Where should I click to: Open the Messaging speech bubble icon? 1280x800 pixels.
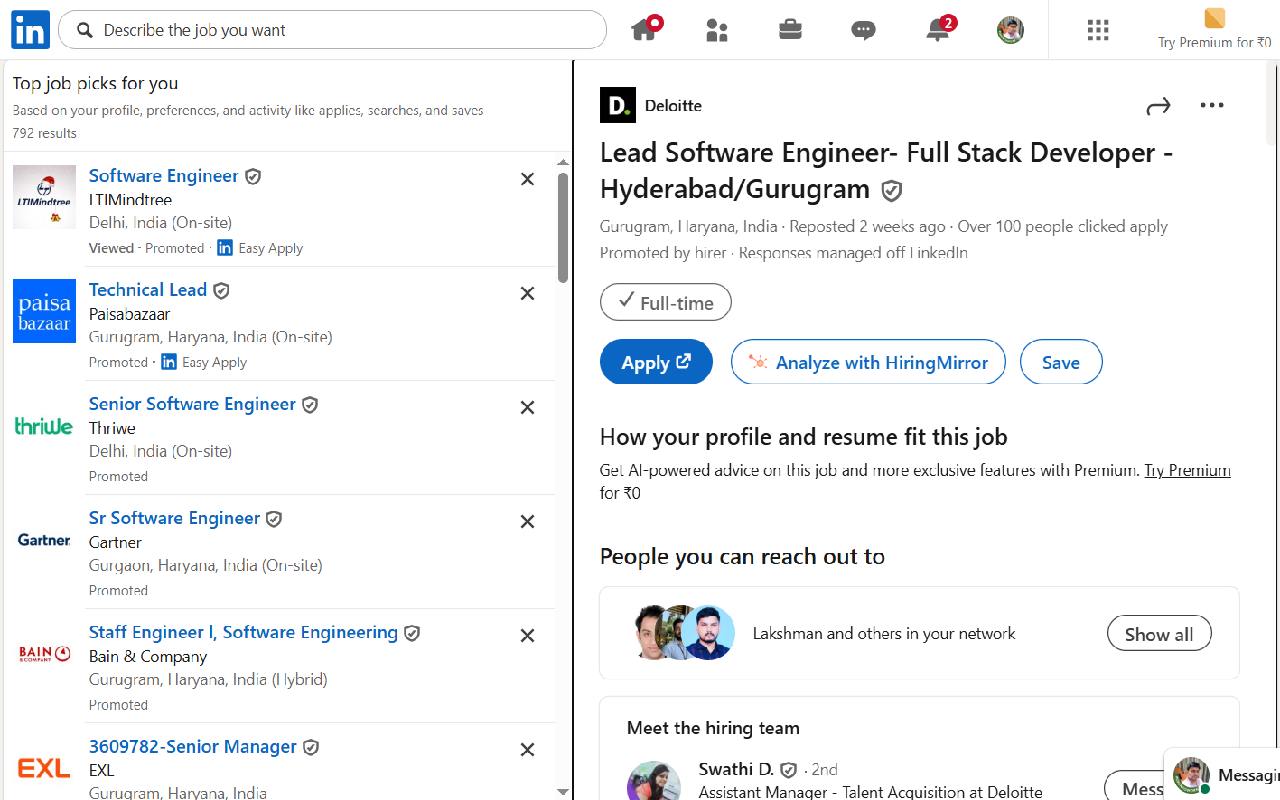click(863, 30)
